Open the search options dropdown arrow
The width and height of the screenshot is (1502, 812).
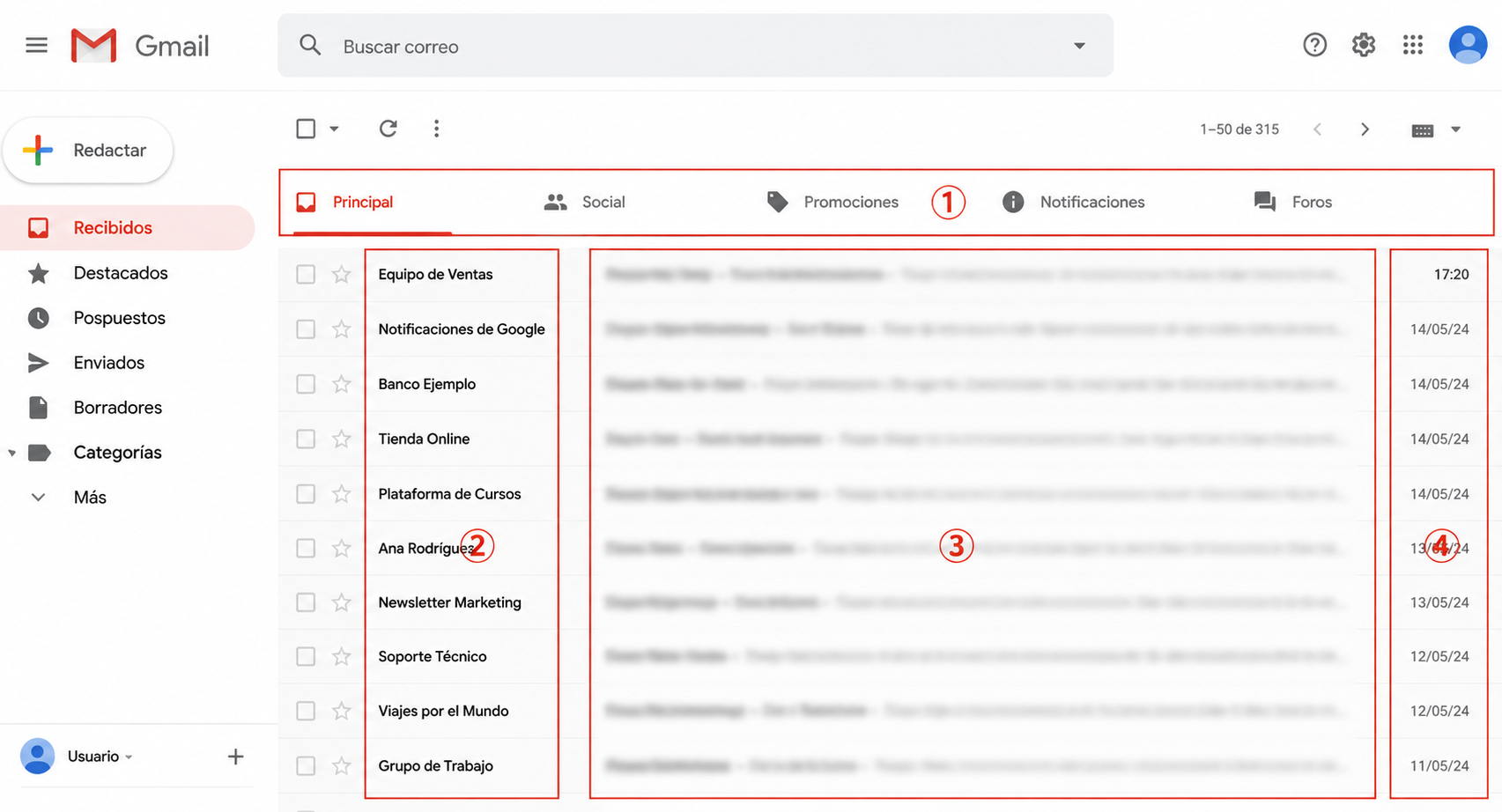[x=1079, y=46]
